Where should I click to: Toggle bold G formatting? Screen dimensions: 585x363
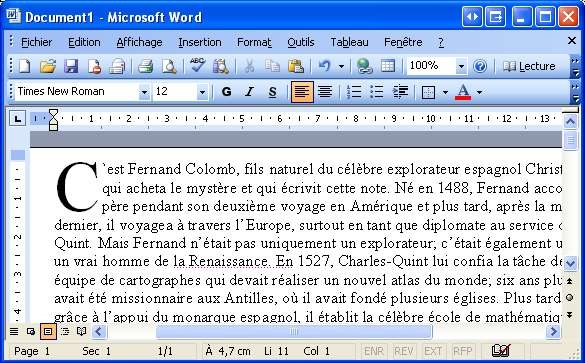tap(226, 92)
